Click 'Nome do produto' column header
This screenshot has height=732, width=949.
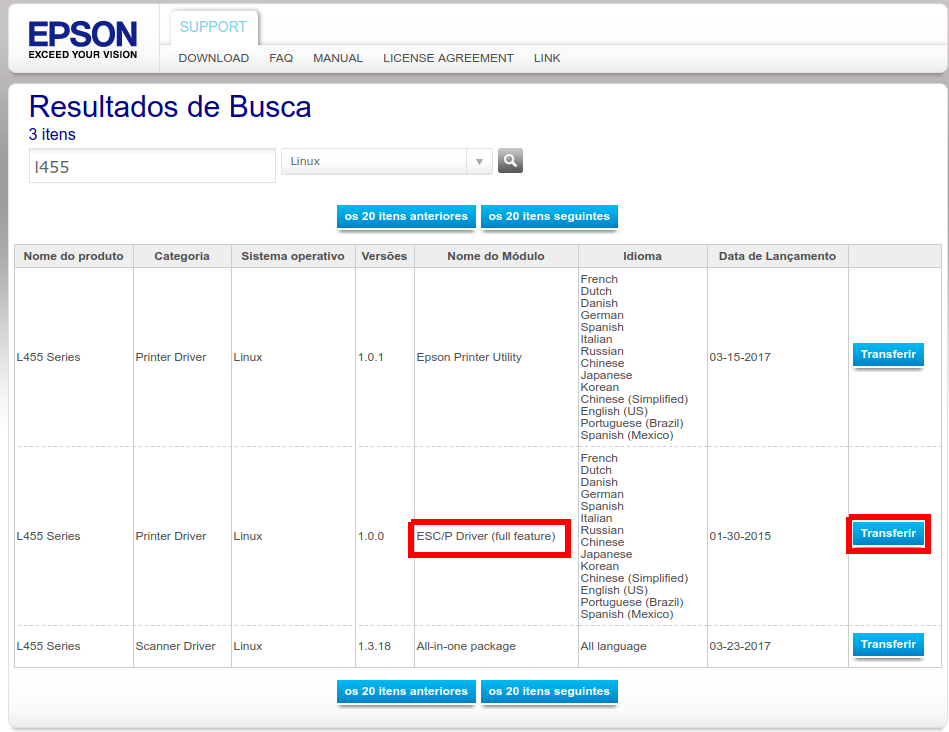[74, 256]
